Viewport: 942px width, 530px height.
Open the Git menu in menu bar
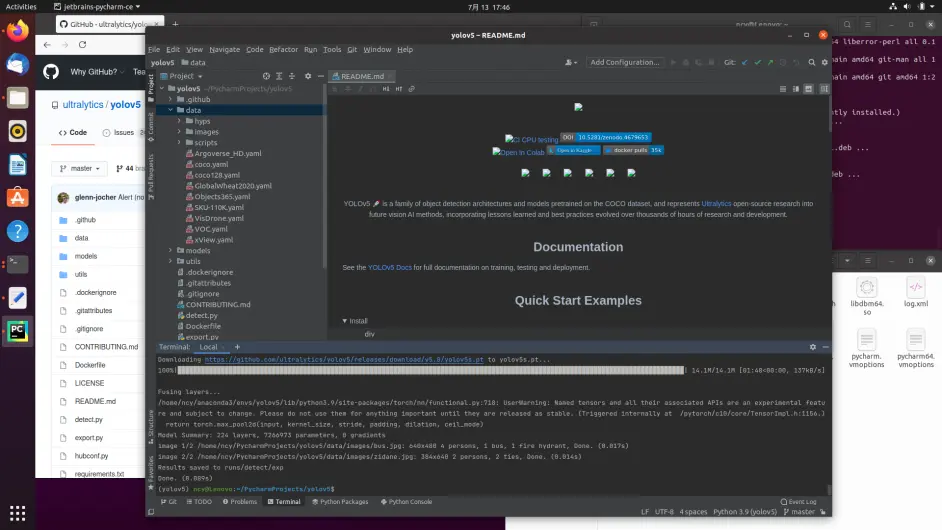coord(352,49)
